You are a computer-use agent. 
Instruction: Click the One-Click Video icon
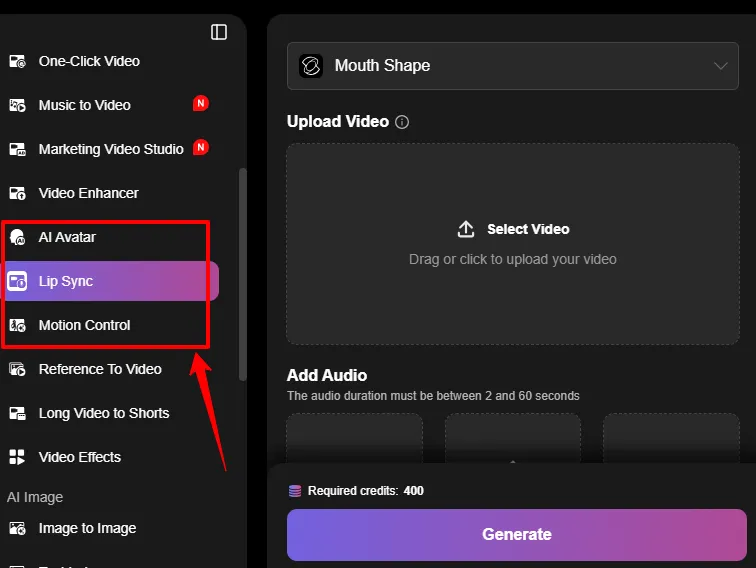18,61
